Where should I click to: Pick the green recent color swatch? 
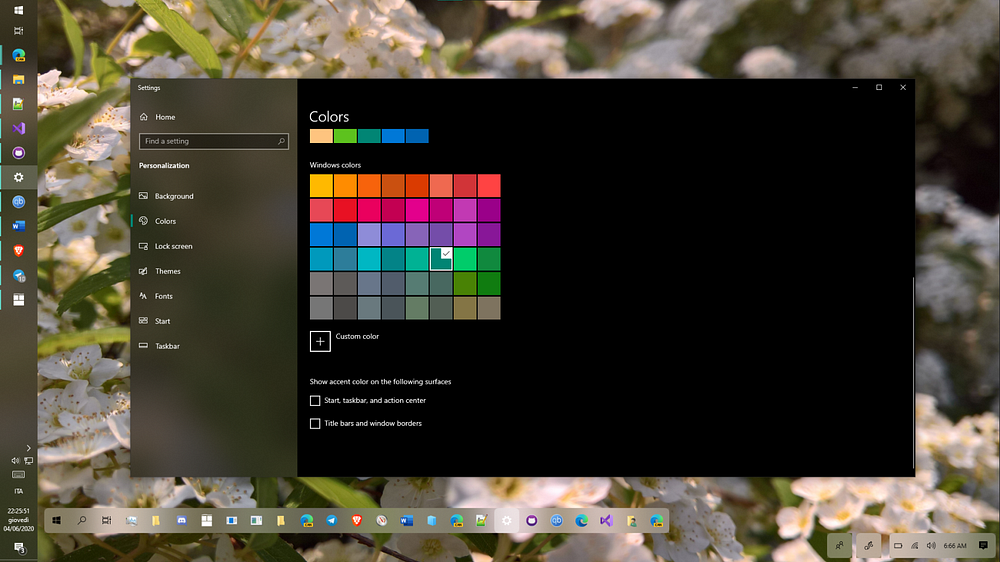pyautogui.click(x=345, y=136)
